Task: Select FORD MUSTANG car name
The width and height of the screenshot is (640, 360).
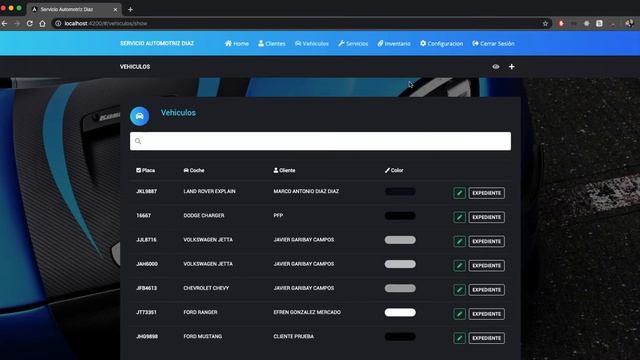Action: pos(203,336)
